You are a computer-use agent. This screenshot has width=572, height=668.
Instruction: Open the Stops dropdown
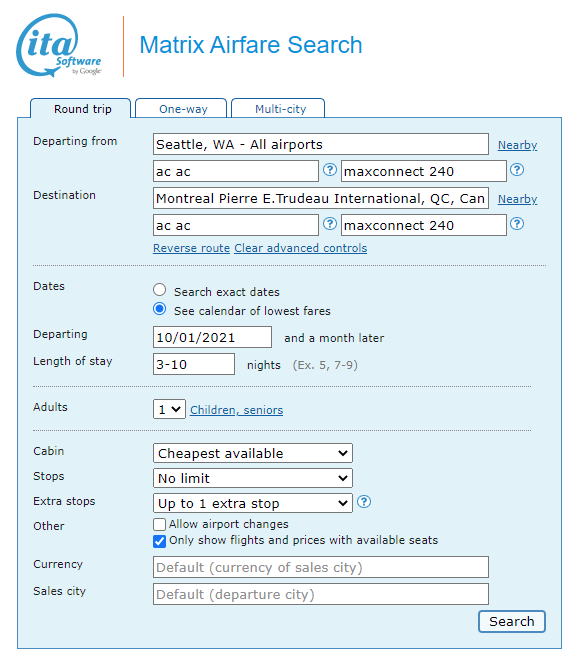pyautogui.click(x=253, y=478)
